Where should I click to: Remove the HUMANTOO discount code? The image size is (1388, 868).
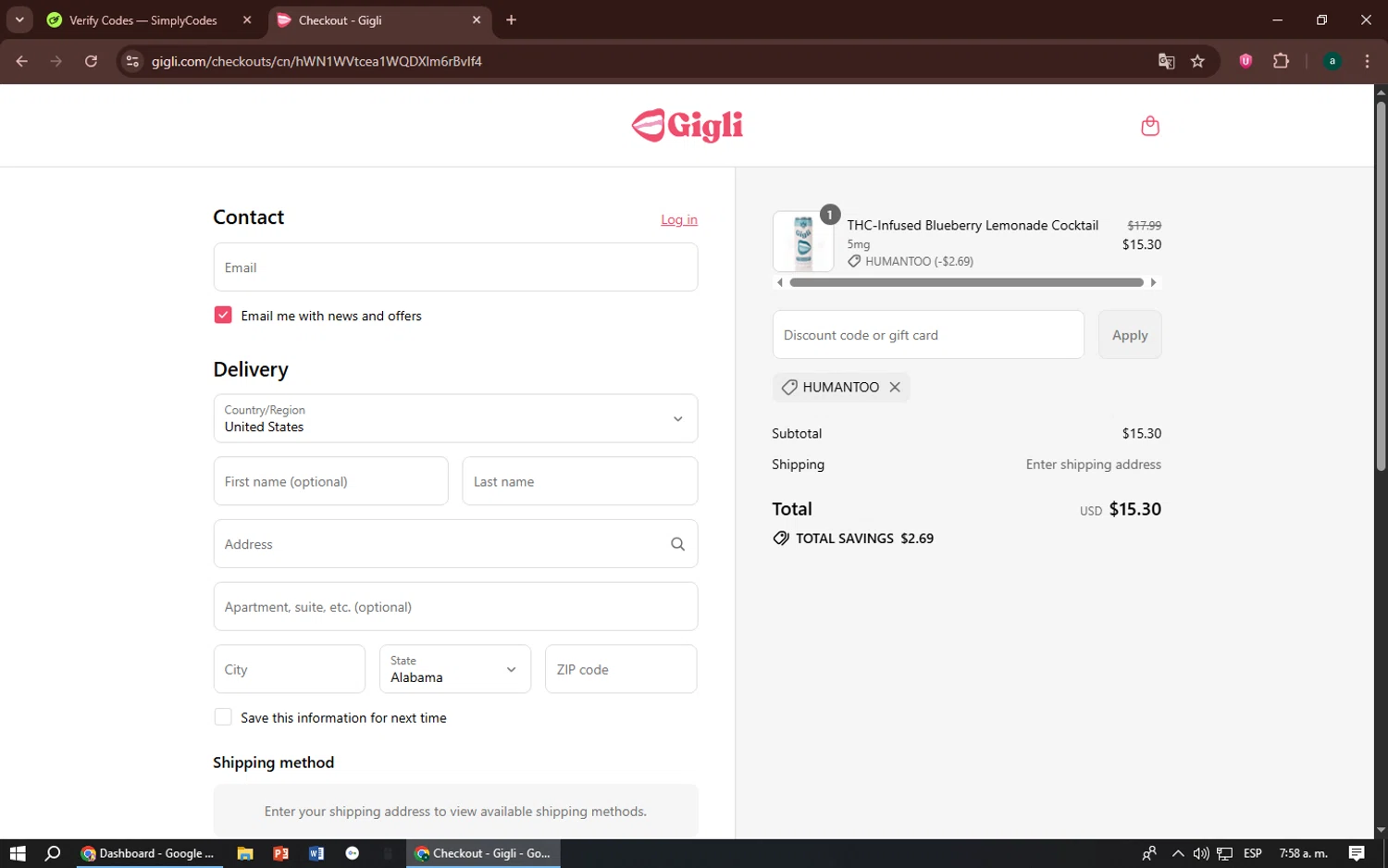coord(895,388)
